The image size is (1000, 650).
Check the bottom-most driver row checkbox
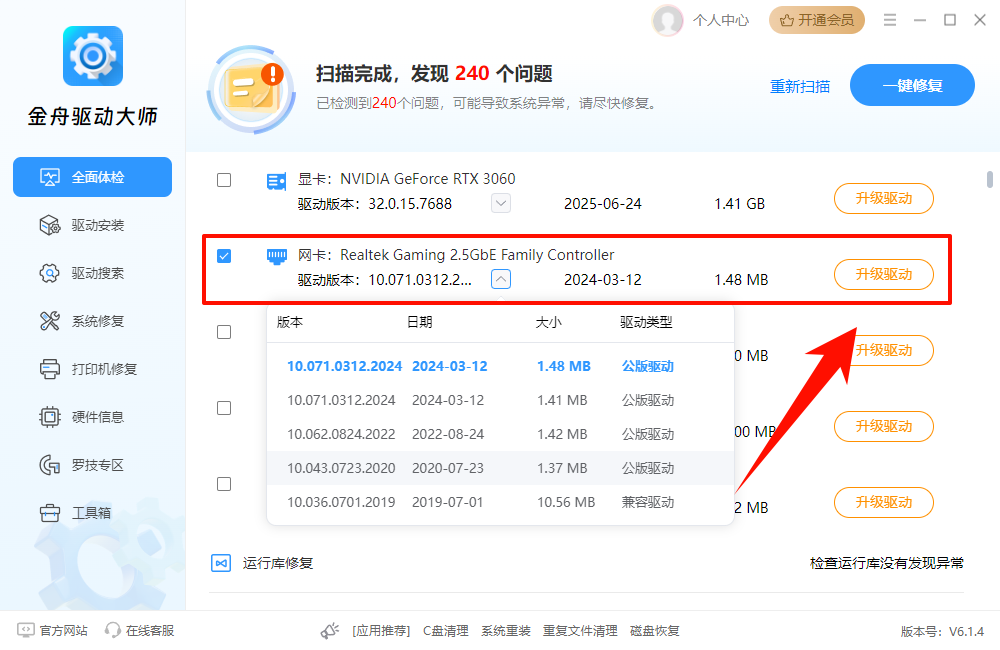pos(224,483)
